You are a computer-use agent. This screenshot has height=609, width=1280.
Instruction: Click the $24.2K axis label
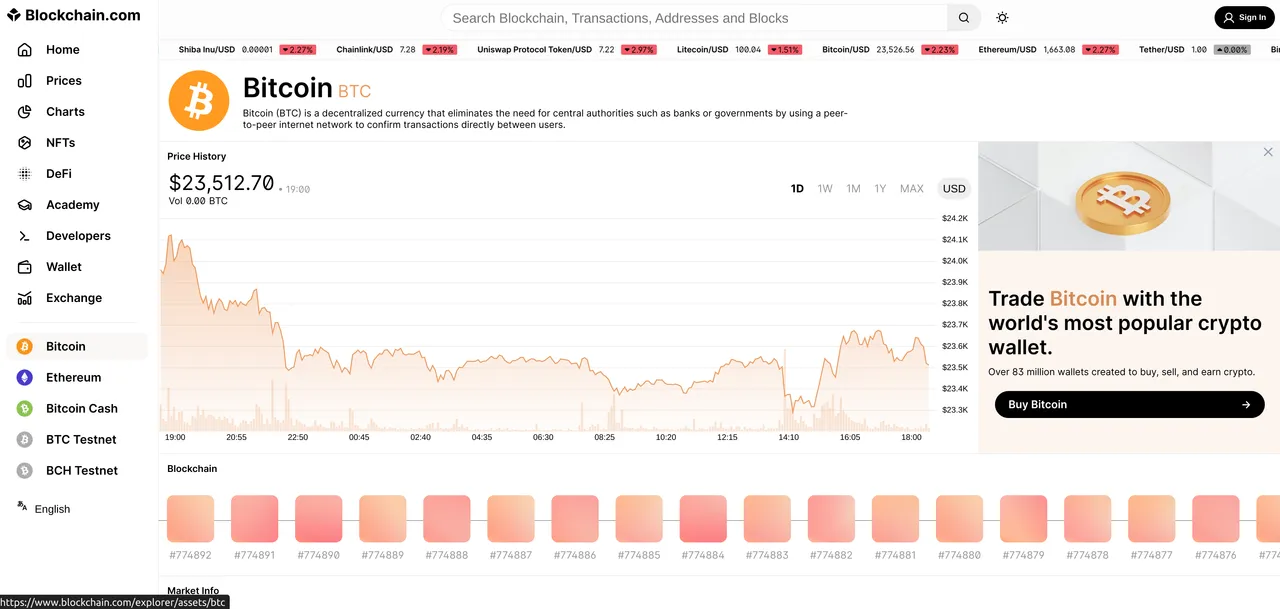[955, 218]
